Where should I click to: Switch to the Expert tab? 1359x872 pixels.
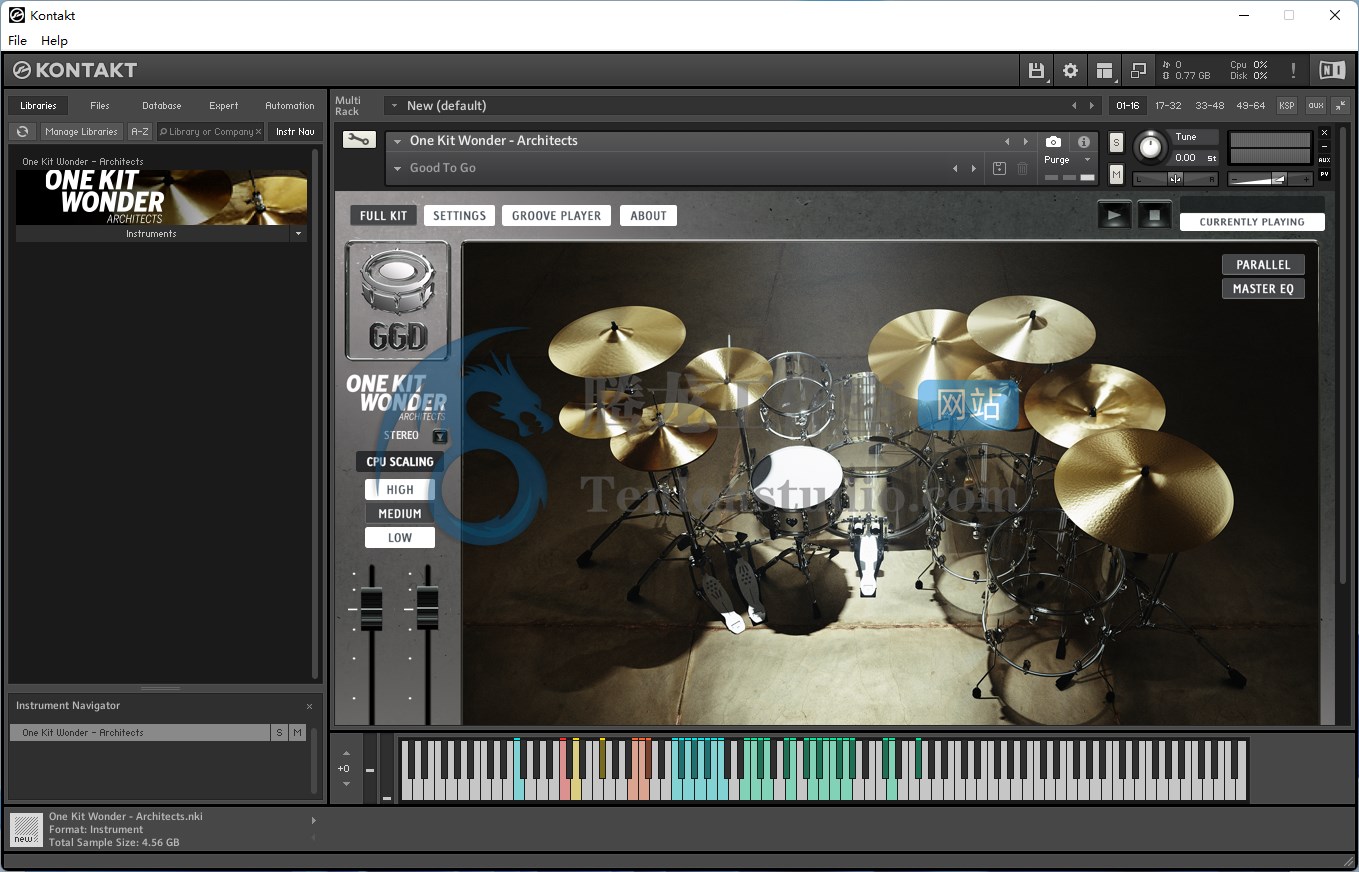[x=224, y=105]
